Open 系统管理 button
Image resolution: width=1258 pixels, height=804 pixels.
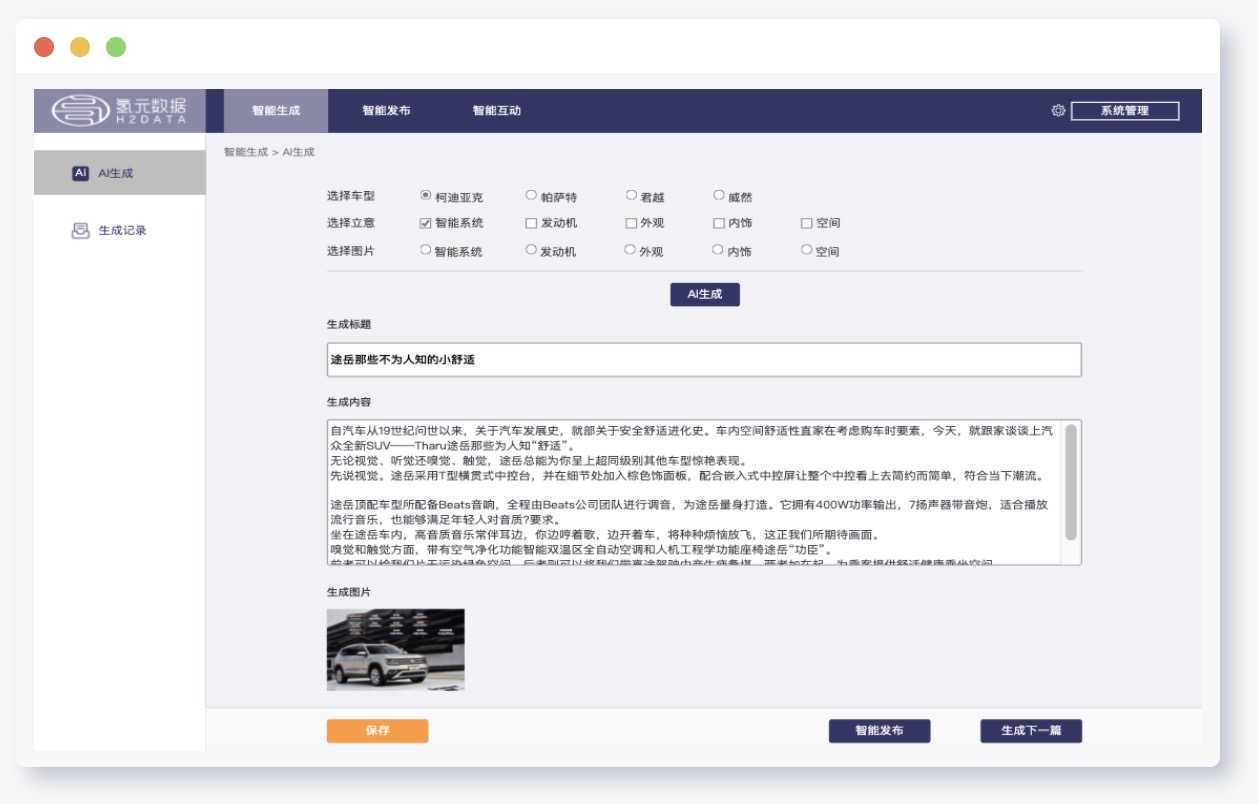(1125, 111)
